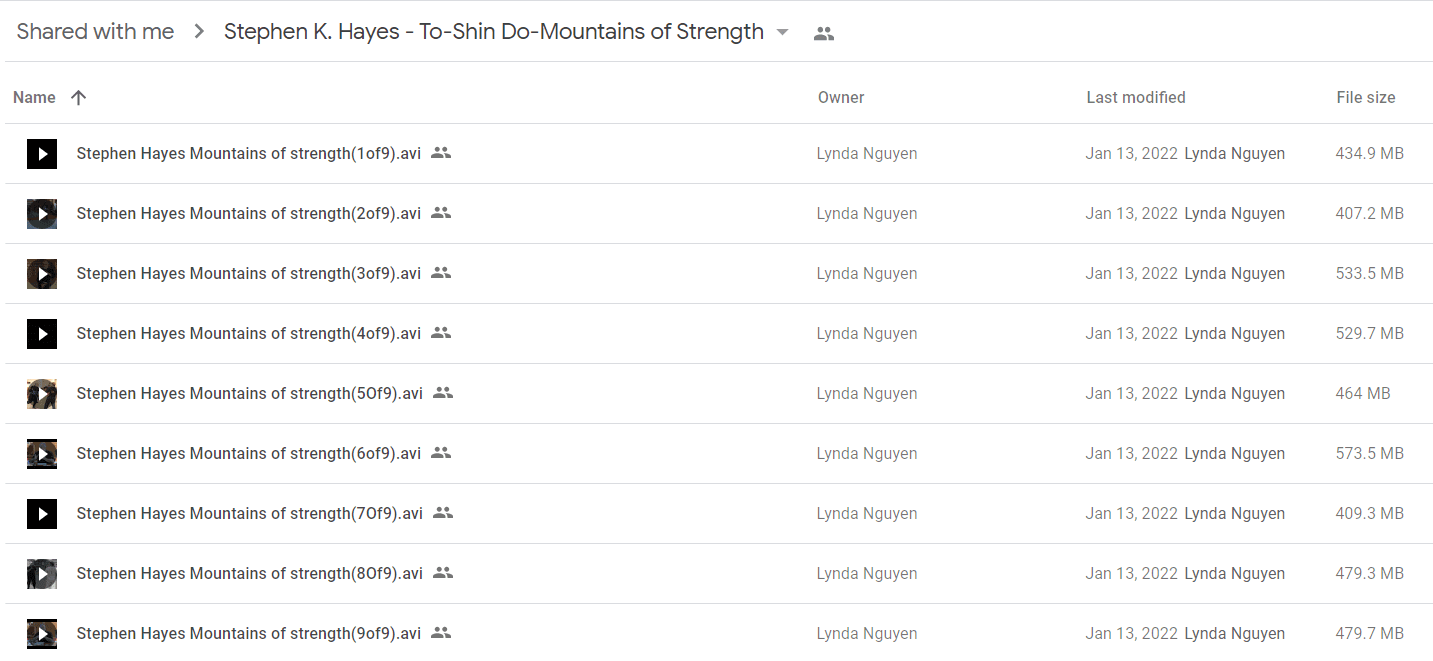Click the shared folder icon in the breadcrumb

824,33
